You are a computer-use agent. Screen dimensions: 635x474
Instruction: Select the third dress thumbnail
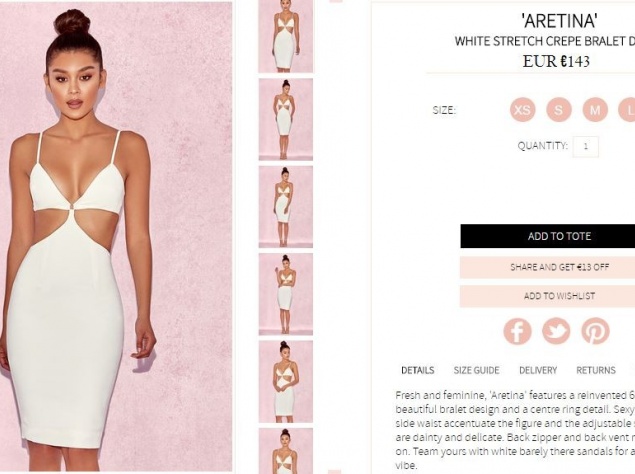(286, 207)
